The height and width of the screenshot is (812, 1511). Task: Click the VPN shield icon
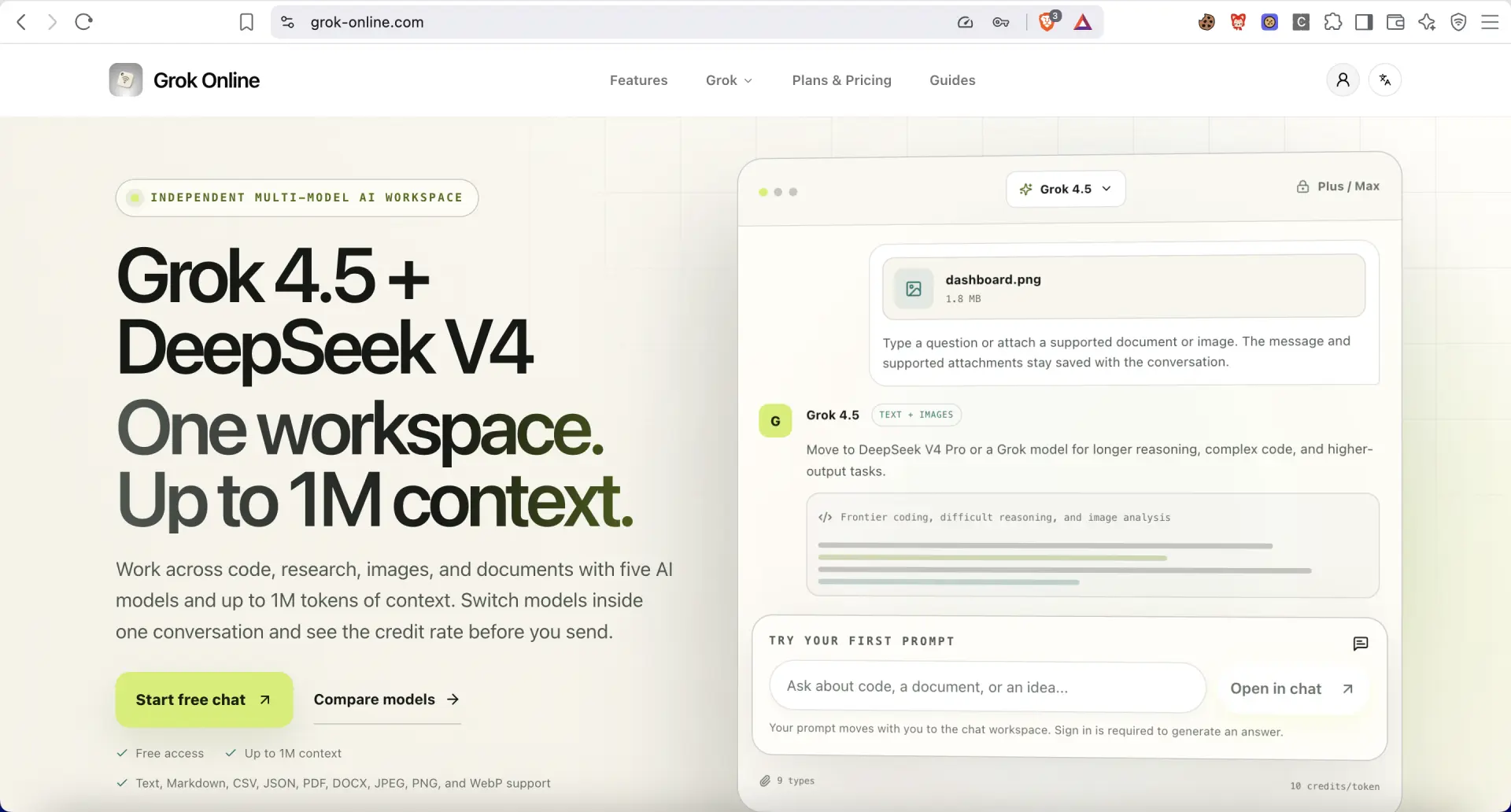(x=1458, y=22)
